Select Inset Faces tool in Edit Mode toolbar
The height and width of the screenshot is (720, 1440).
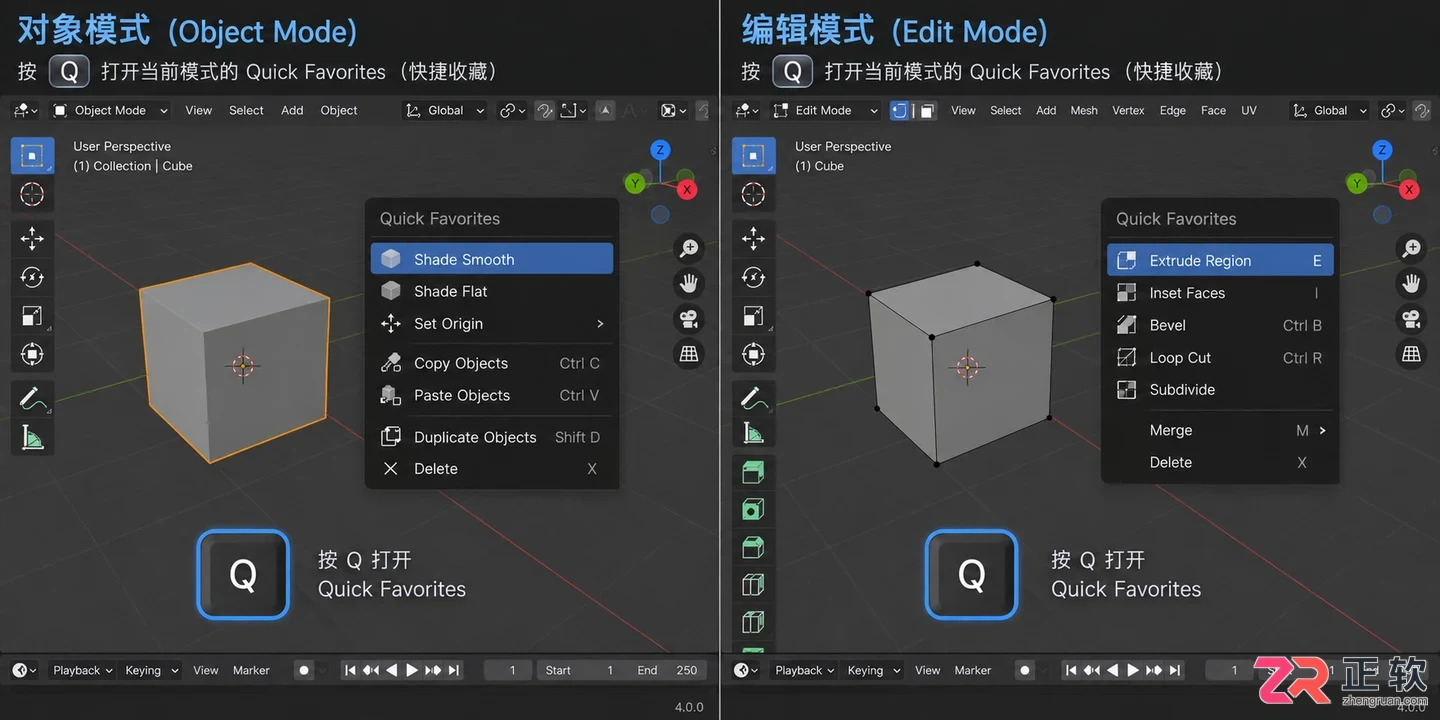point(753,510)
